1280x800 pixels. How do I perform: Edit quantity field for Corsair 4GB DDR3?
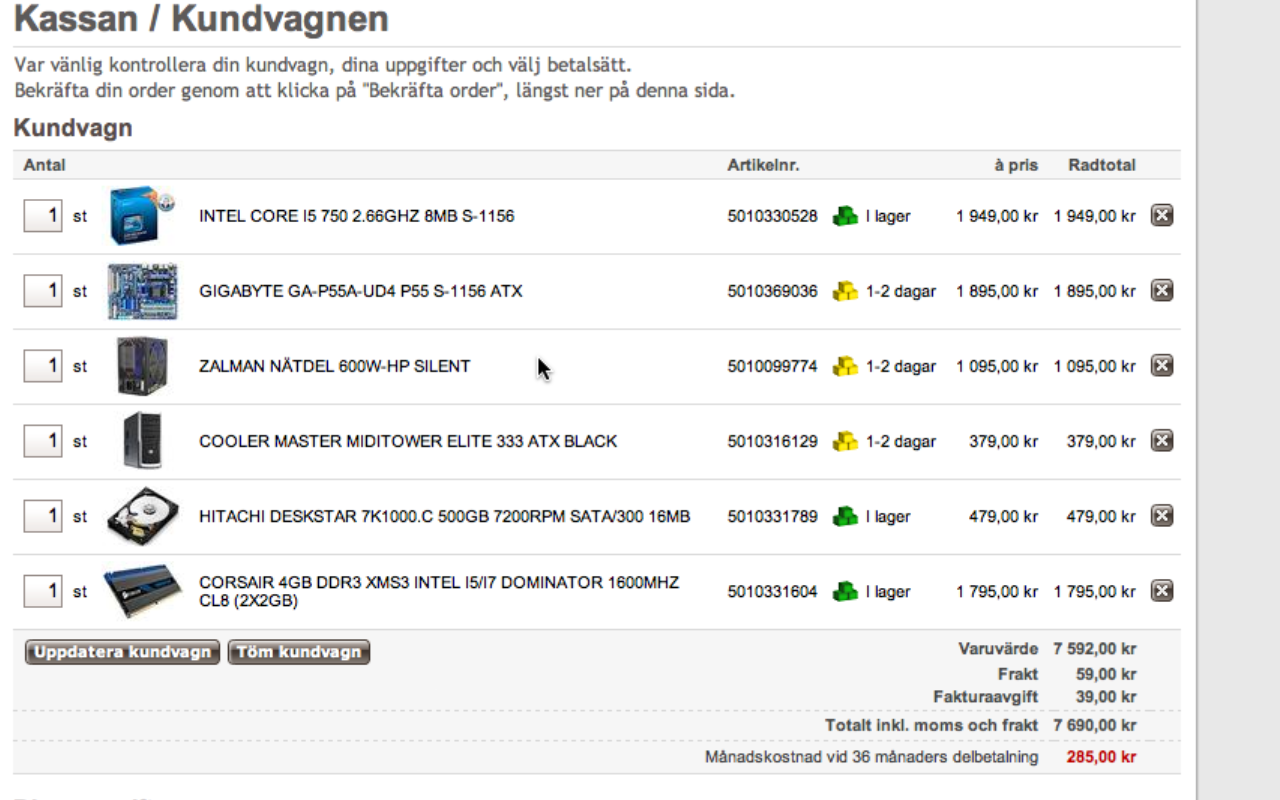pos(43,591)
